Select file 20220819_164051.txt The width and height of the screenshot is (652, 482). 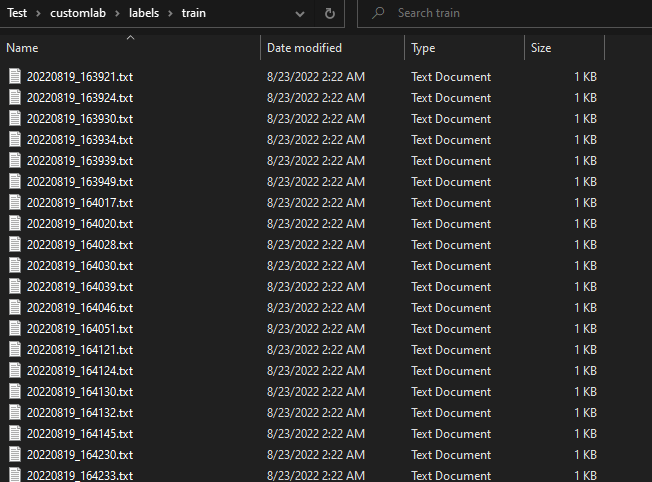click(x=80, y=329)
